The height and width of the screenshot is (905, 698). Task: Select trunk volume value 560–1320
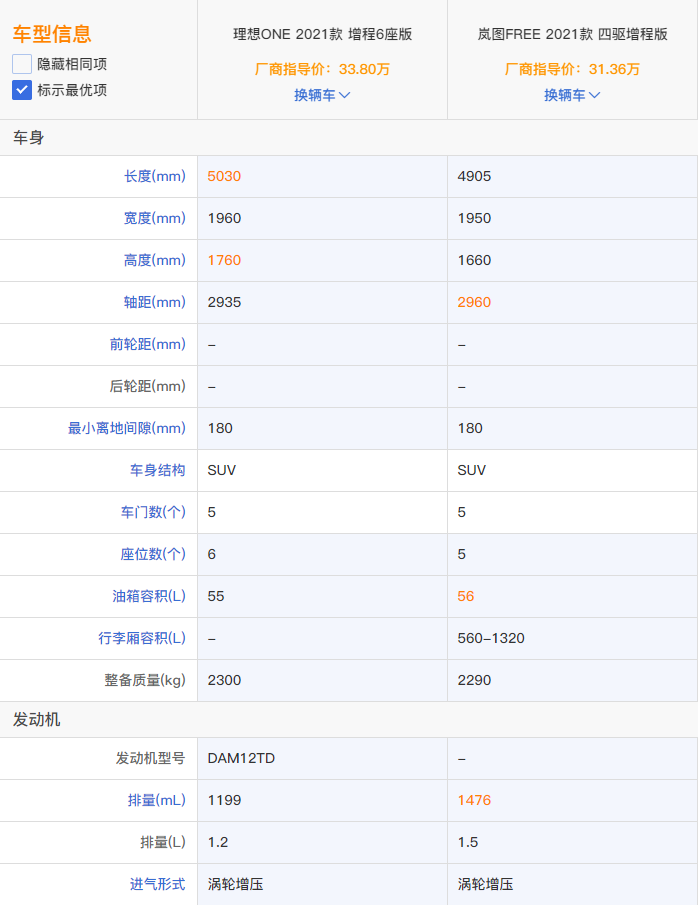point(491,638)
